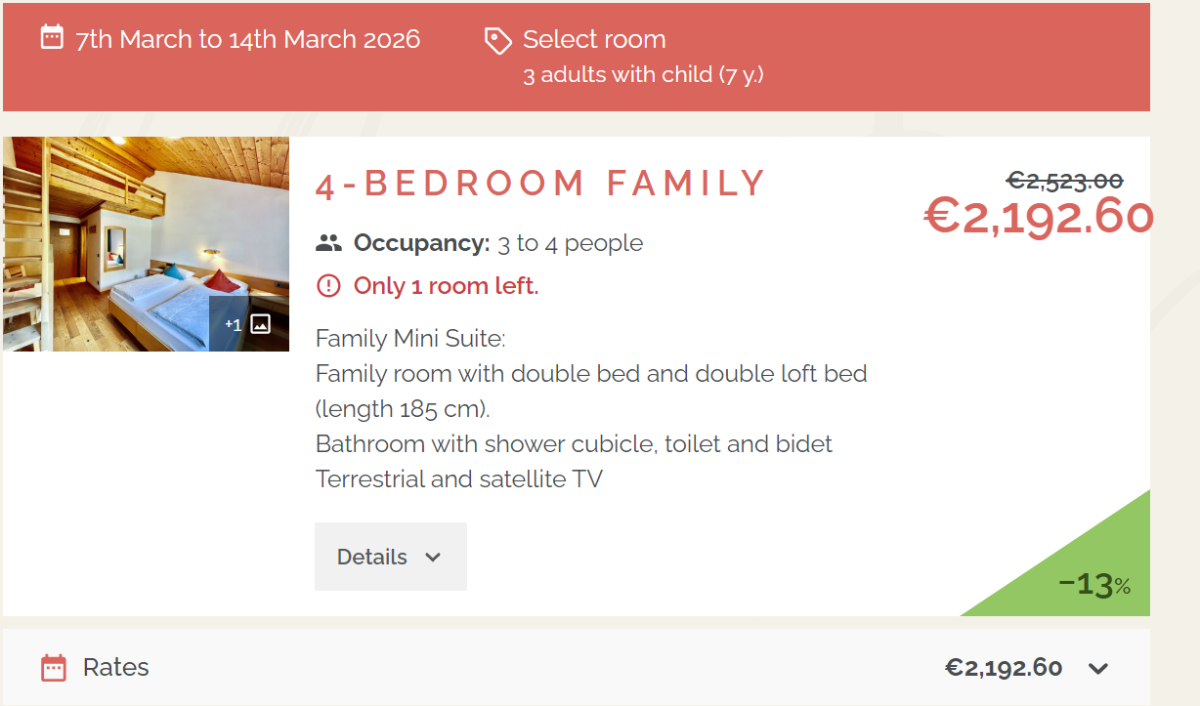Click the Only 1 room left warning text
Viewport: 1200px width, 706px height.
coord(446,287)
